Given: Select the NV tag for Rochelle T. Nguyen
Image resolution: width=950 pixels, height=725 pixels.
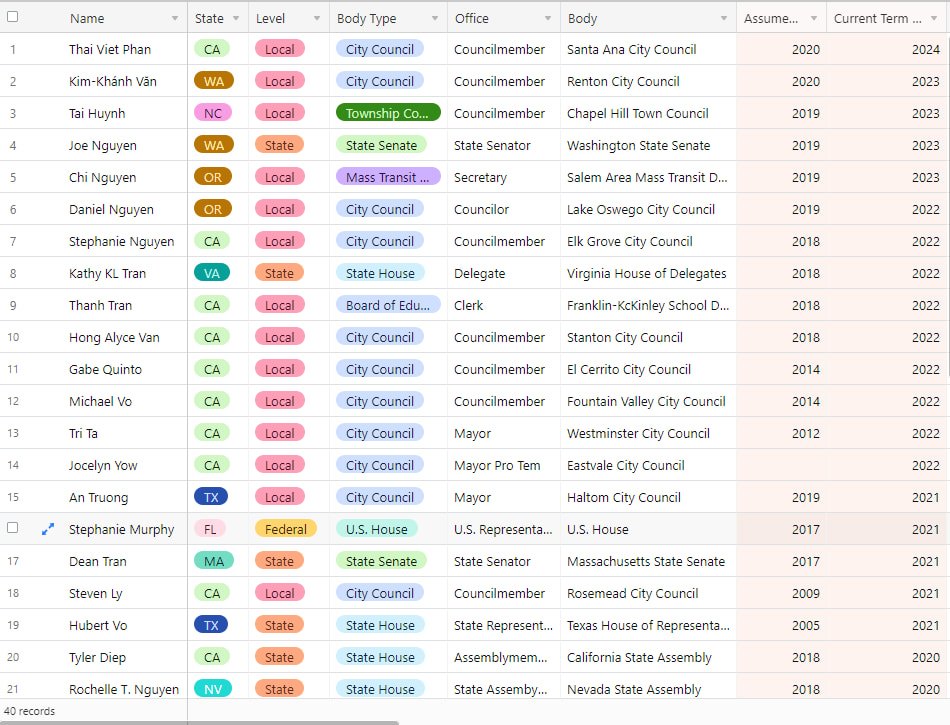Looking at the screenshot, I should (x=213, y=689).
